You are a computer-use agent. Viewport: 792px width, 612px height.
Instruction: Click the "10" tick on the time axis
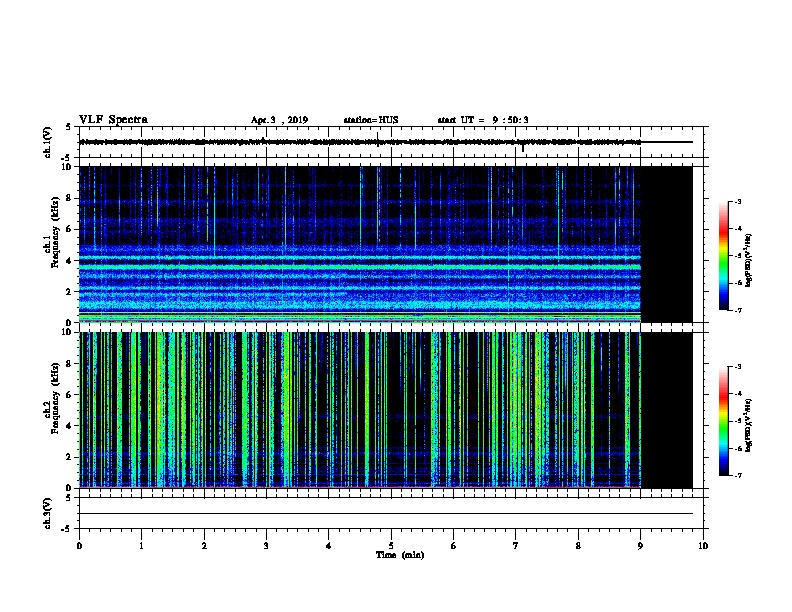pos(703,546)
